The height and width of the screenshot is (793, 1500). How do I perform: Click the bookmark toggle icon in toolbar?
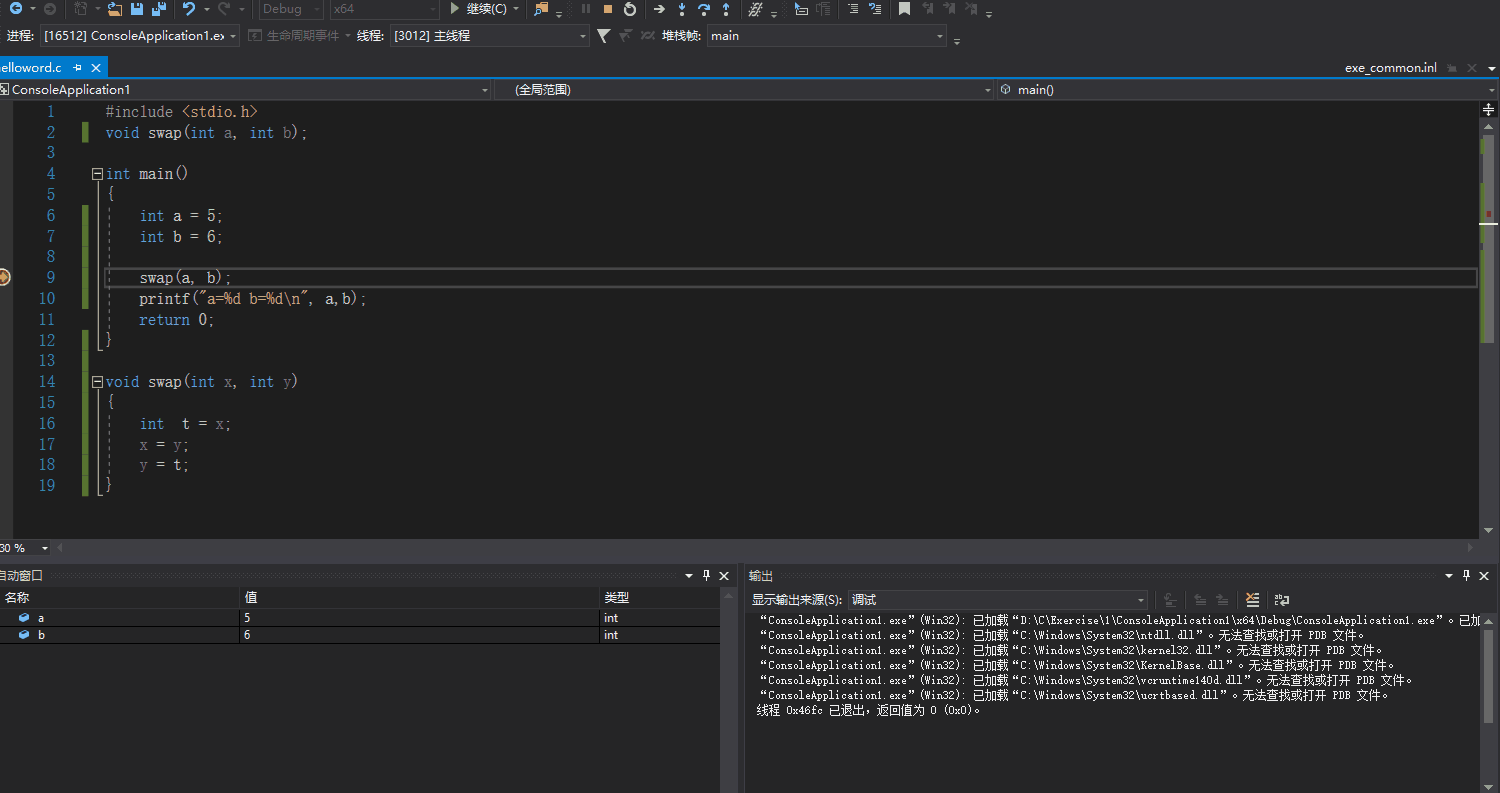[x=904, y=9]
